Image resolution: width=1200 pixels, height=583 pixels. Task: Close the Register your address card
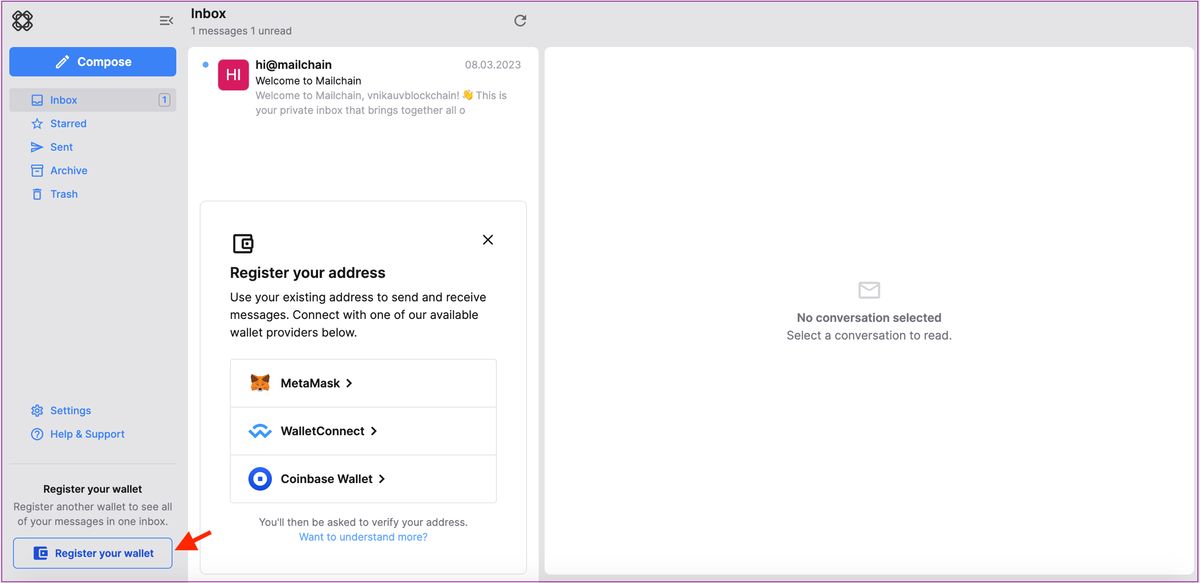tap(488, 240)
